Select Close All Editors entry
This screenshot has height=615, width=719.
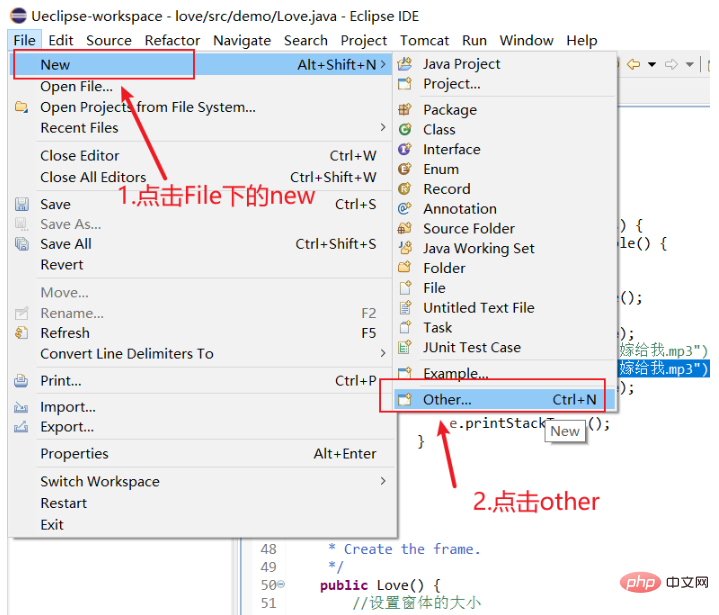point(202,177)
